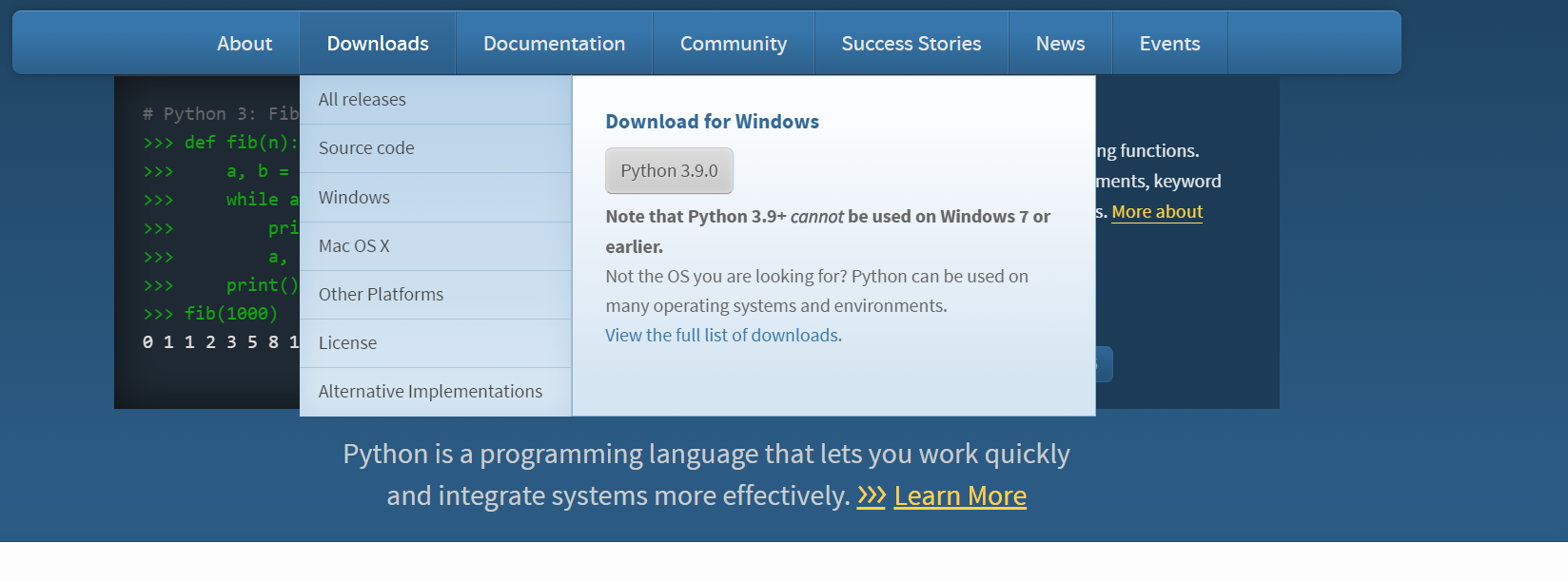Go to Success Stories
Screen dimensions: 1568x582
[911, 44]
